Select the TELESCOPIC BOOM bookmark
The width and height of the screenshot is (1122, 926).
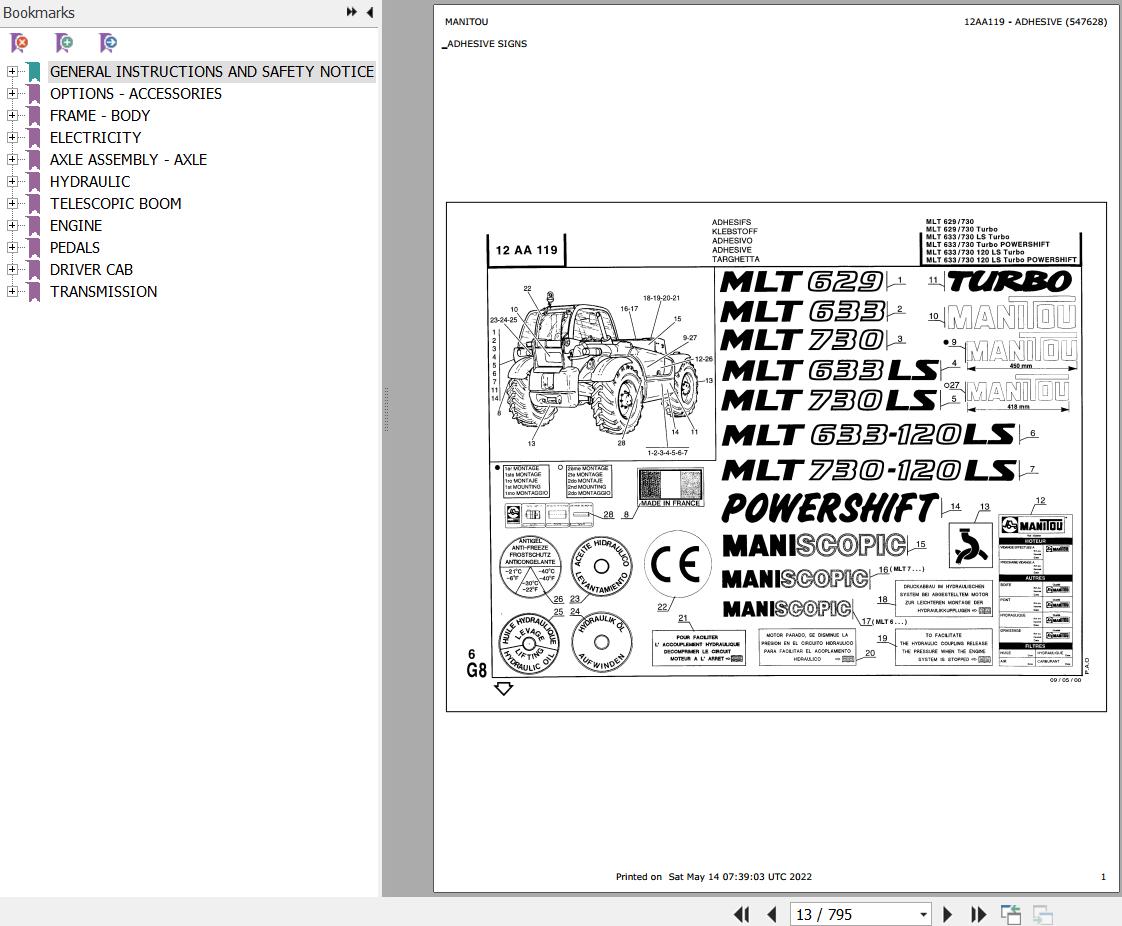115,203
